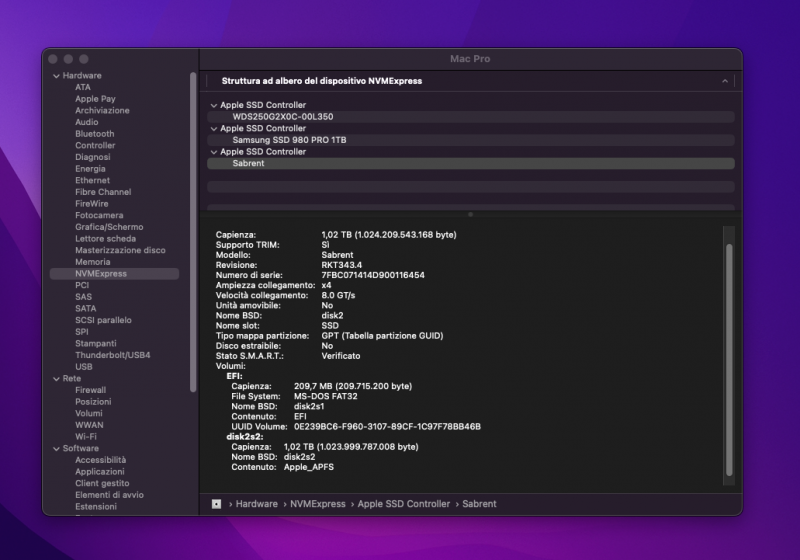The height and width of the screenshot is (560, 800).
Task: Collapse the NVMExpress device tree header chevron
Action: click(x=724, y=81)
